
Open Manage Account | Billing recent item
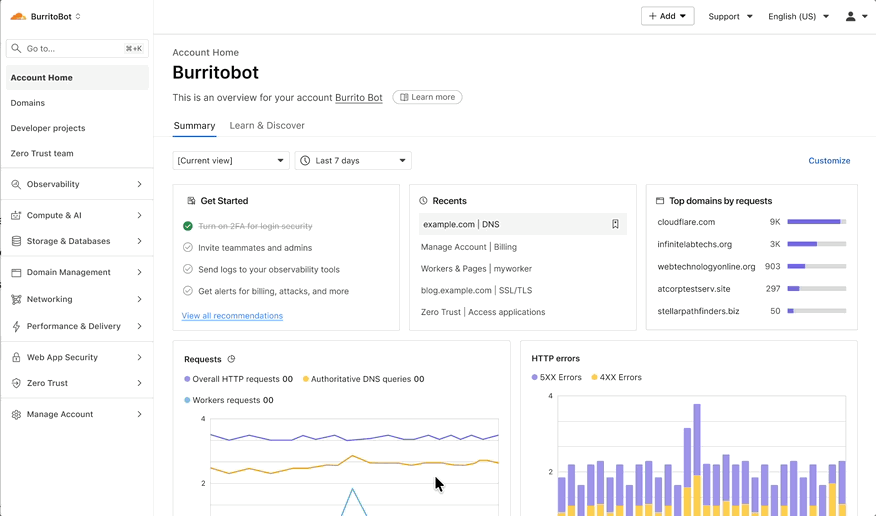(469, 247)
